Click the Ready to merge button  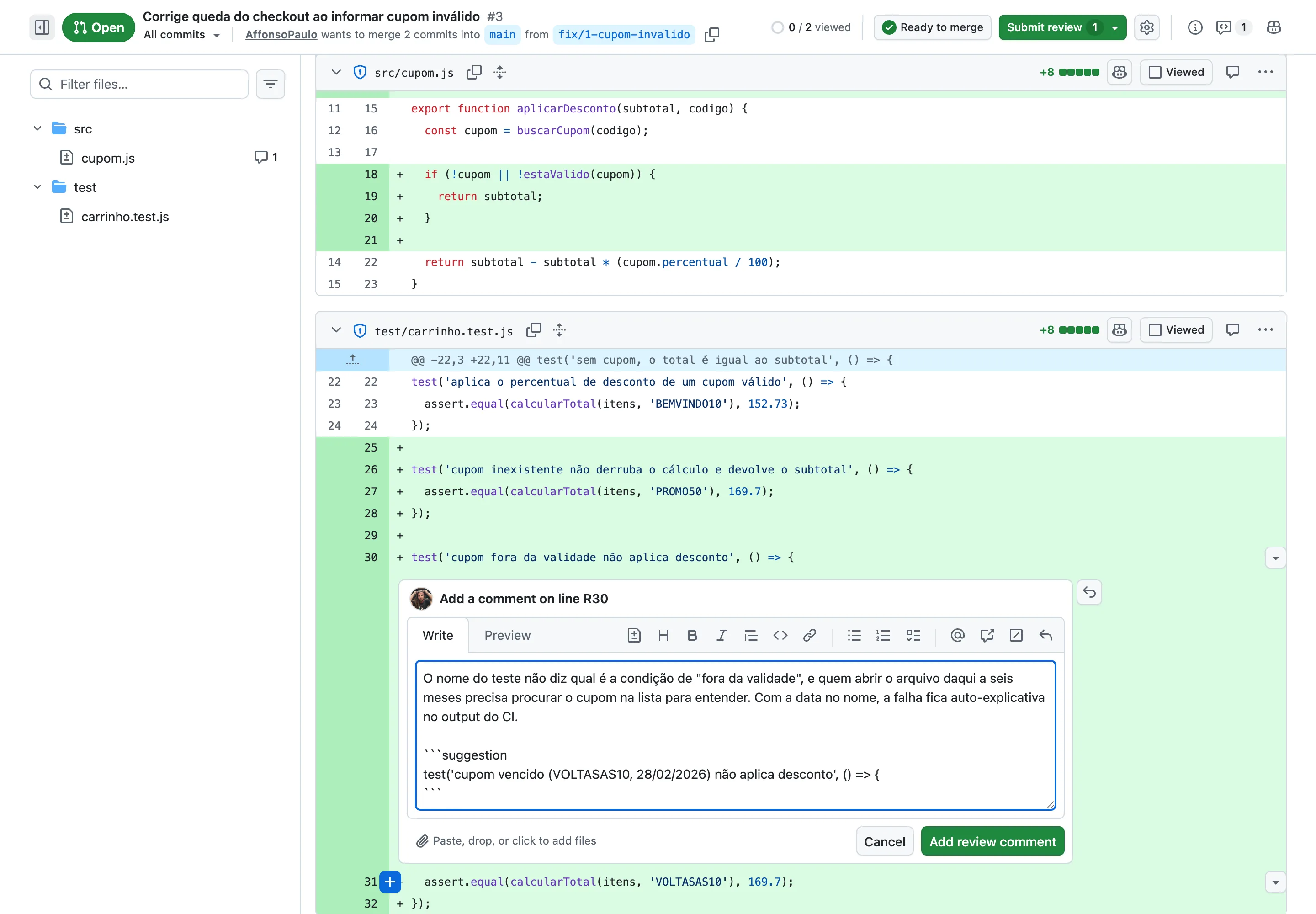932,27
